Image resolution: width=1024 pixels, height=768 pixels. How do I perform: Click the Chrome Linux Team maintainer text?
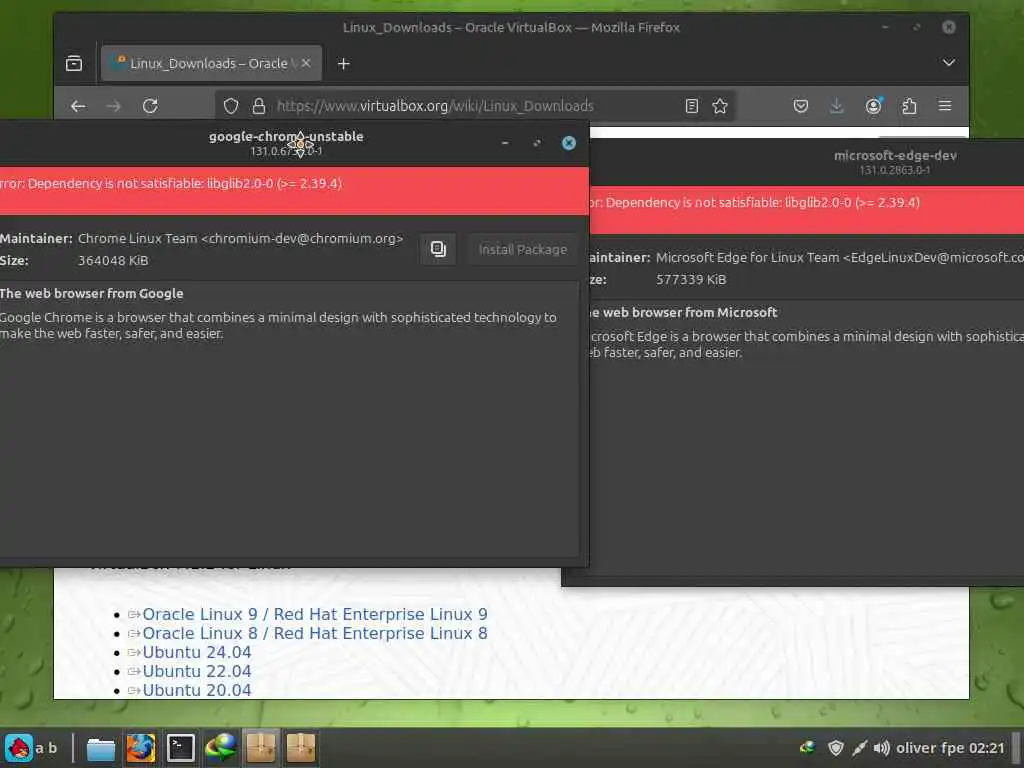(240, 238)
